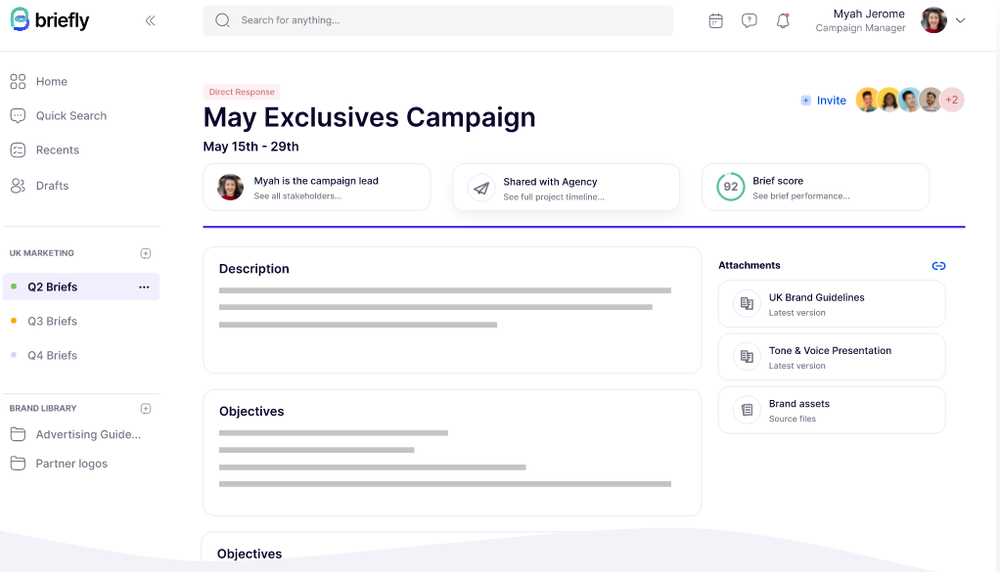Image resolution: width=1000 pixels, height=572 pixels.
Task: Click the Search for anything field
Action: click(x=438, y=20)
